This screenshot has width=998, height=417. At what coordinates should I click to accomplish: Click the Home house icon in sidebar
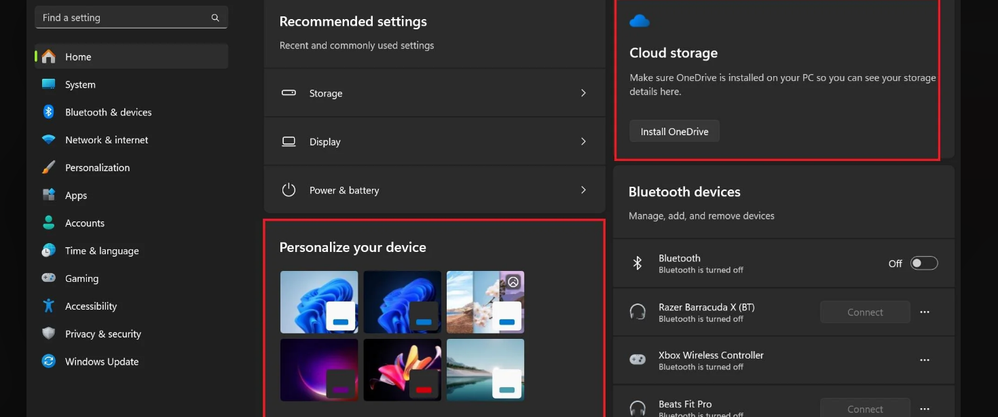48,57
